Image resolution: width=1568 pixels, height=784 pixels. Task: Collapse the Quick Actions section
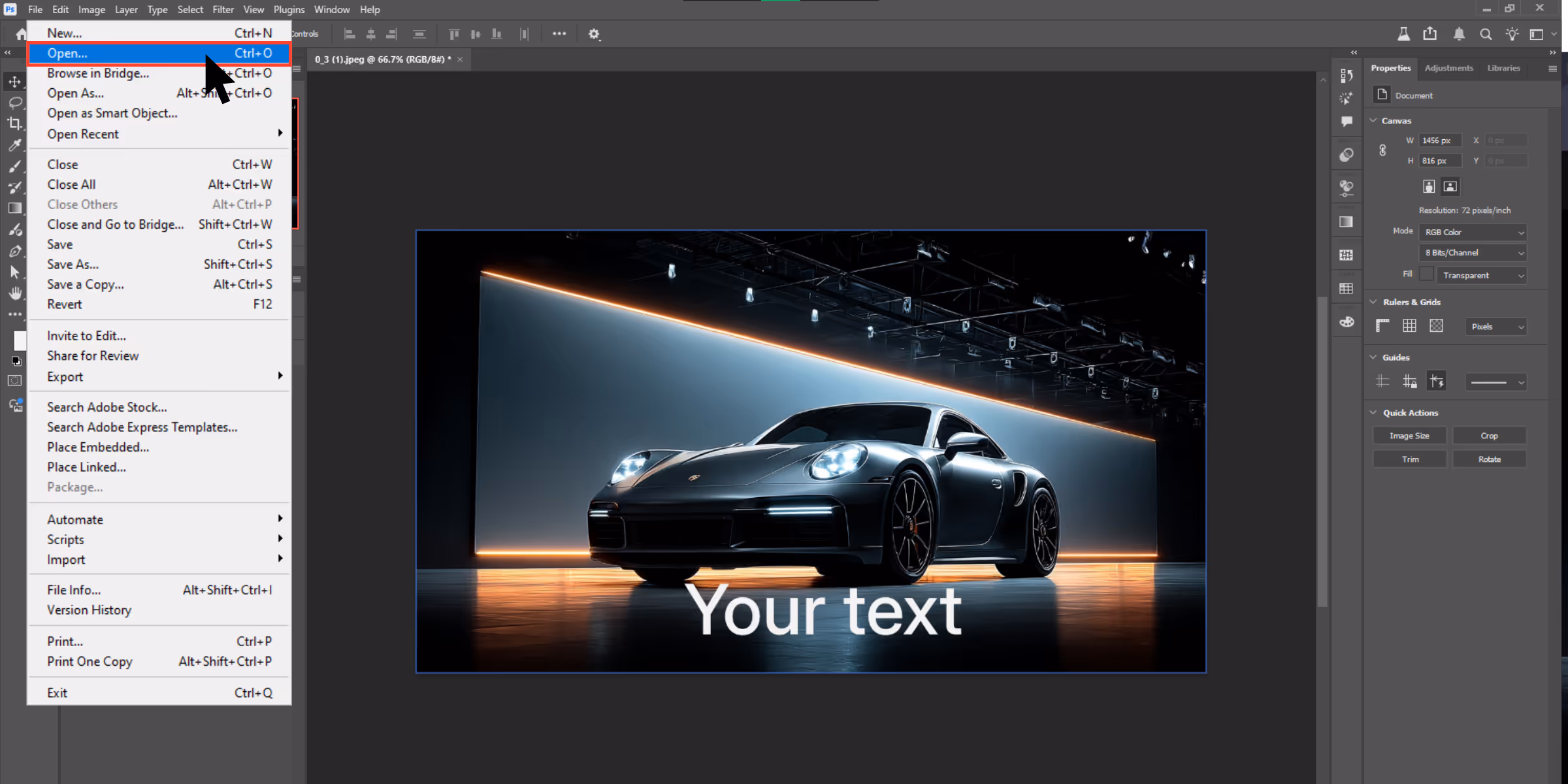[1373, 413]
